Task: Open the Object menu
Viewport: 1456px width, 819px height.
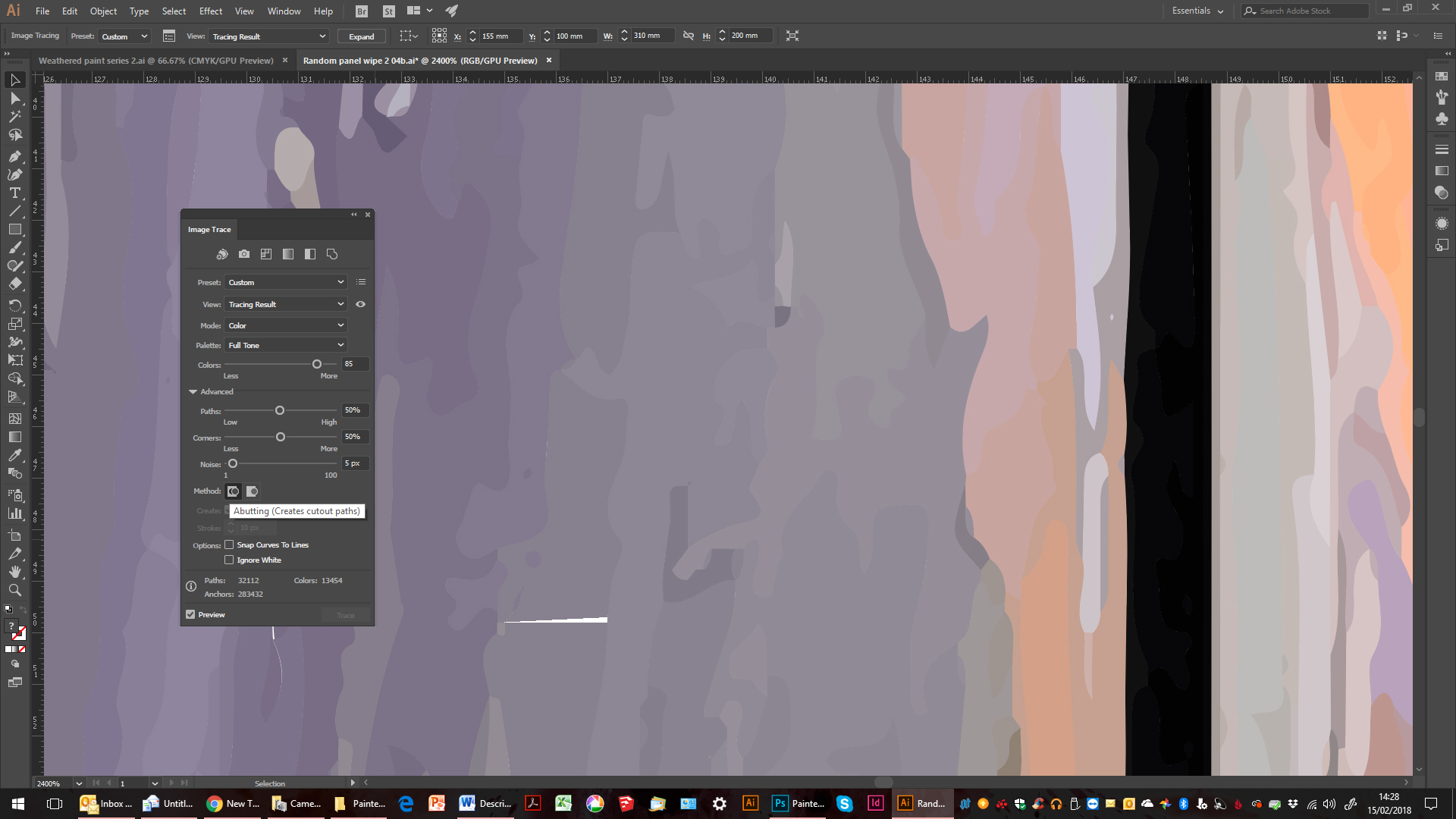Action: click(103, 11)
